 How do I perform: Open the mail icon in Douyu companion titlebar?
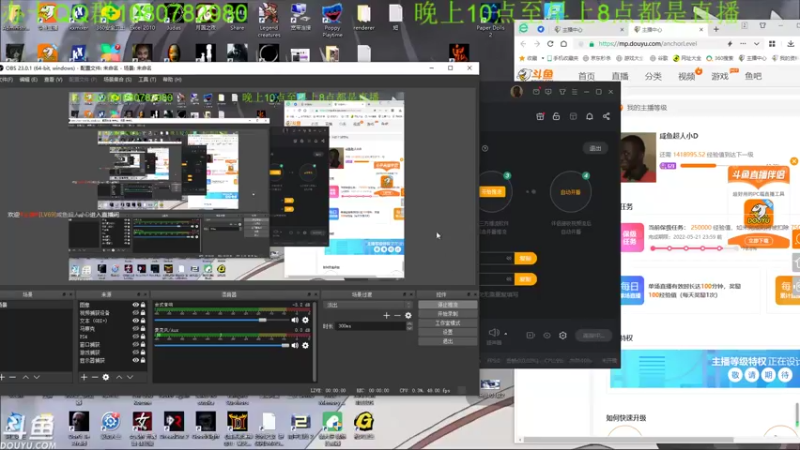click(x=536, y=92)
